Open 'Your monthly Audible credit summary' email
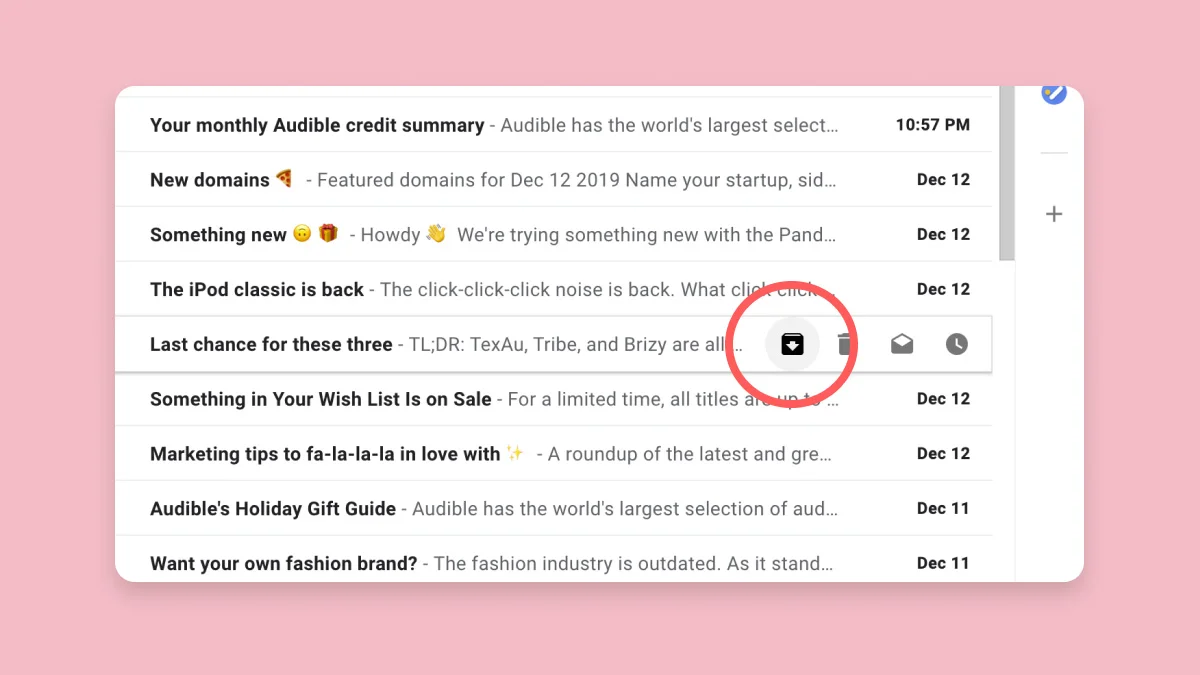The width and height of the screenshot is (1200, 675). 317,125
